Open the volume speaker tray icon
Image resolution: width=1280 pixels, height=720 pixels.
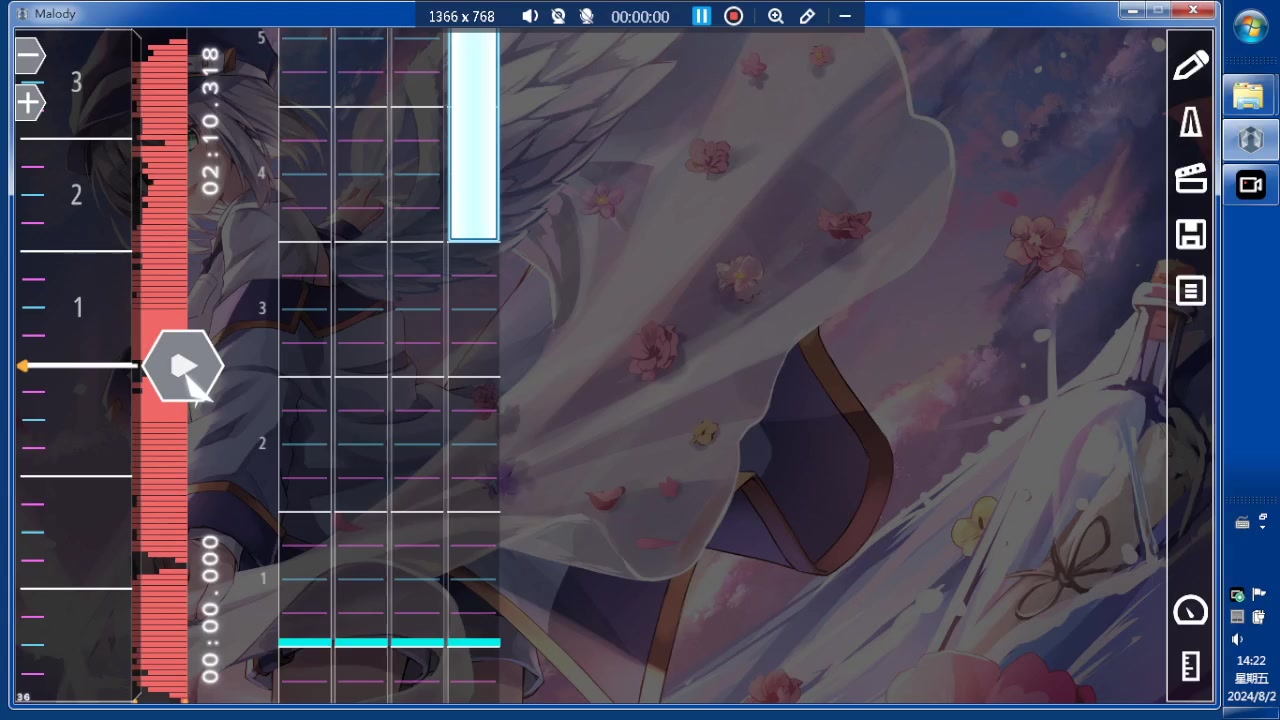[x=1238, y=638]
